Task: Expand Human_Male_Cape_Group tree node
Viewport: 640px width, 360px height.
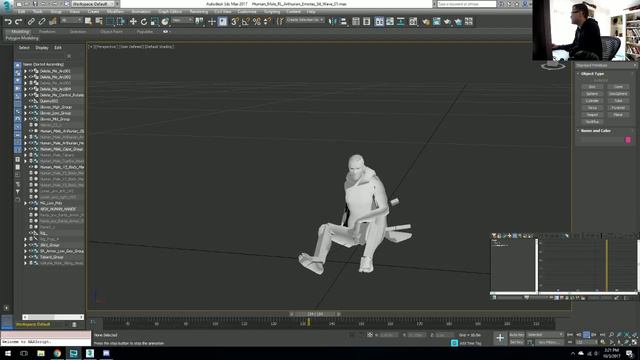Action: 25,149
